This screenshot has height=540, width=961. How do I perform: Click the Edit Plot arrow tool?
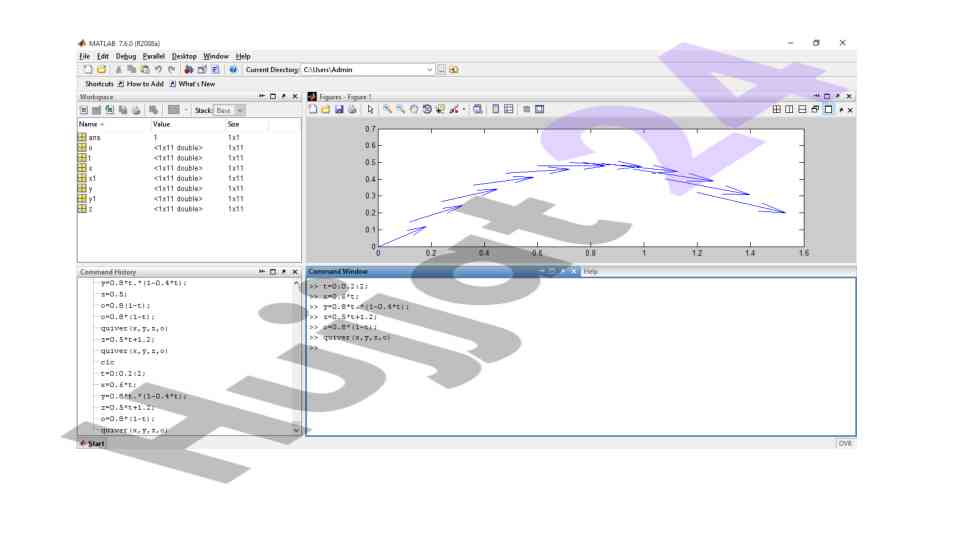click(369, 109)
